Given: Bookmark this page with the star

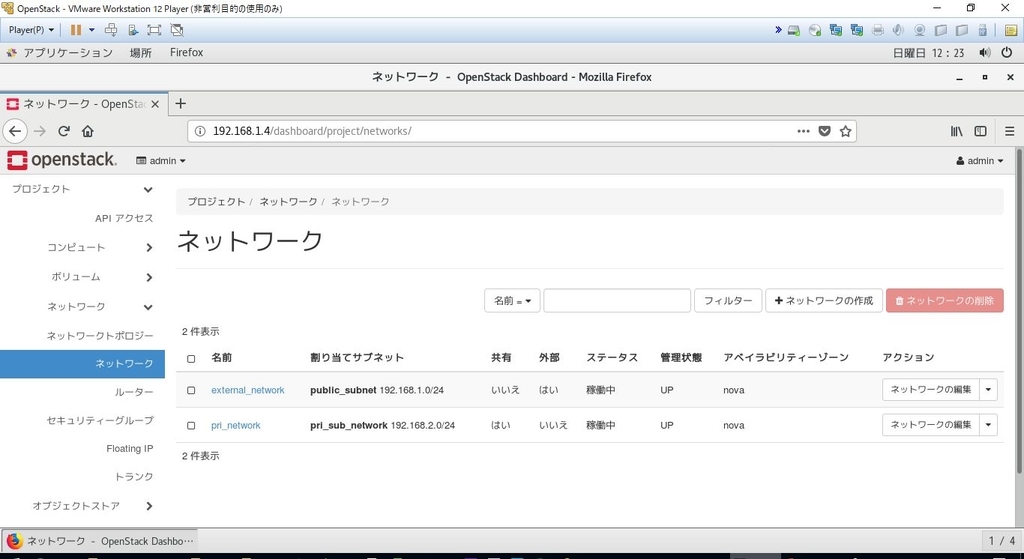Looking at the screenshot, I should point(845,131).
